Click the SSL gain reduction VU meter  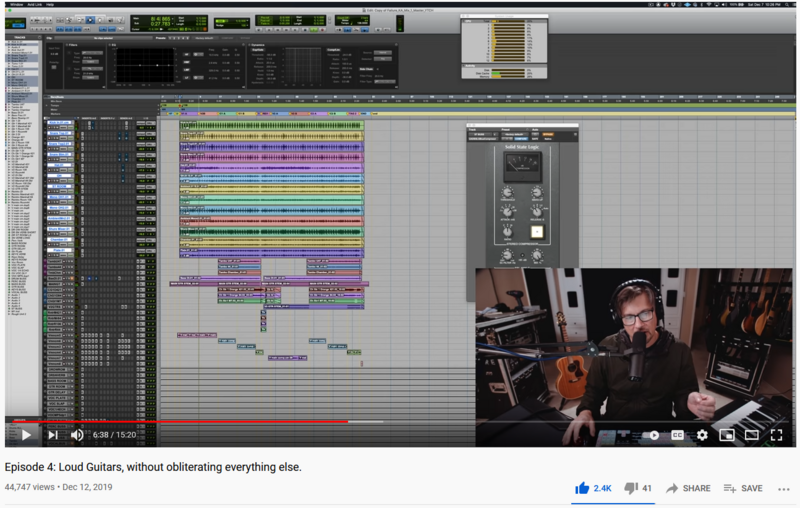coord(522,167)
